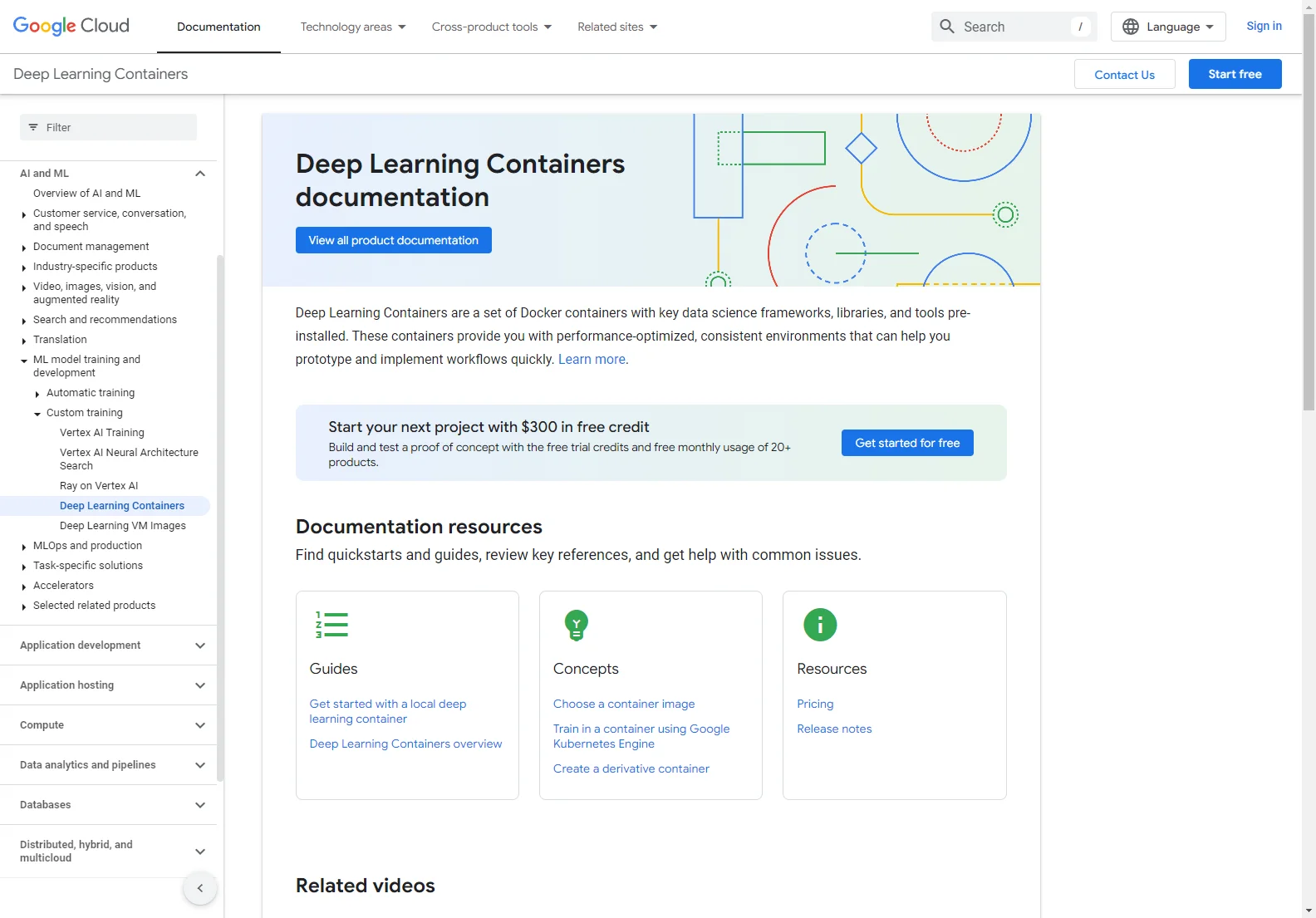Collapse ML model training and development
Screen dimensions: 1316x918
pos(24,361)
